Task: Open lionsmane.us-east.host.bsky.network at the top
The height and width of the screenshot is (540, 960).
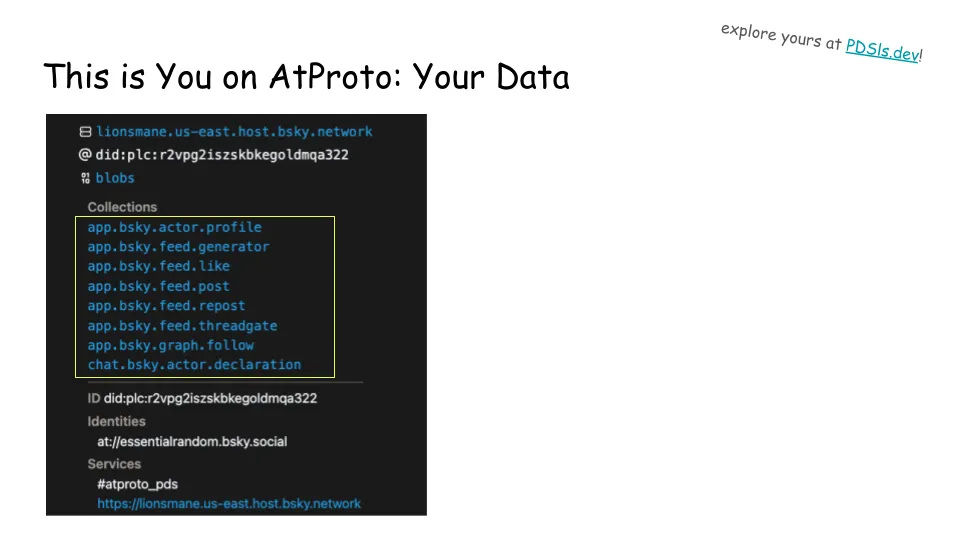Action: tap(234, 132)
